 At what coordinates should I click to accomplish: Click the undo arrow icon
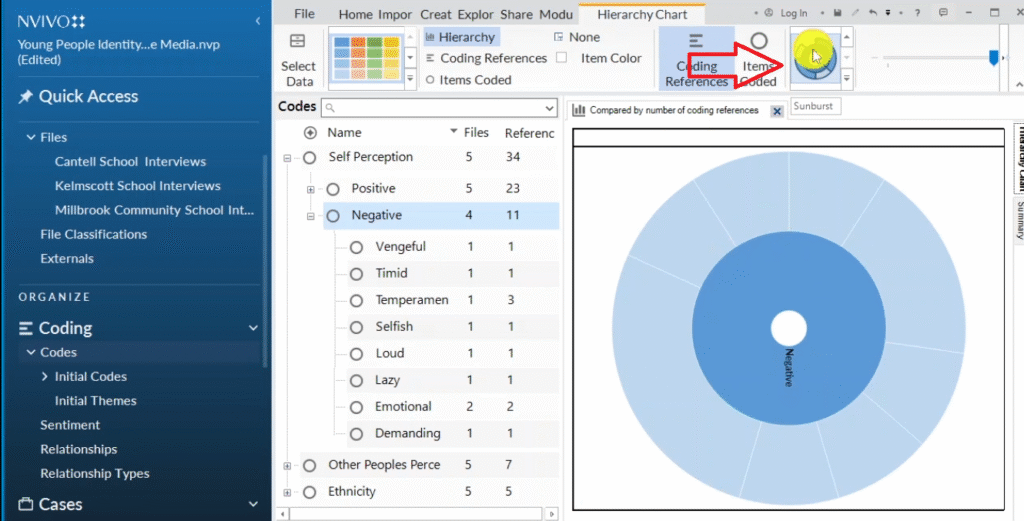[x=874, y=13]
